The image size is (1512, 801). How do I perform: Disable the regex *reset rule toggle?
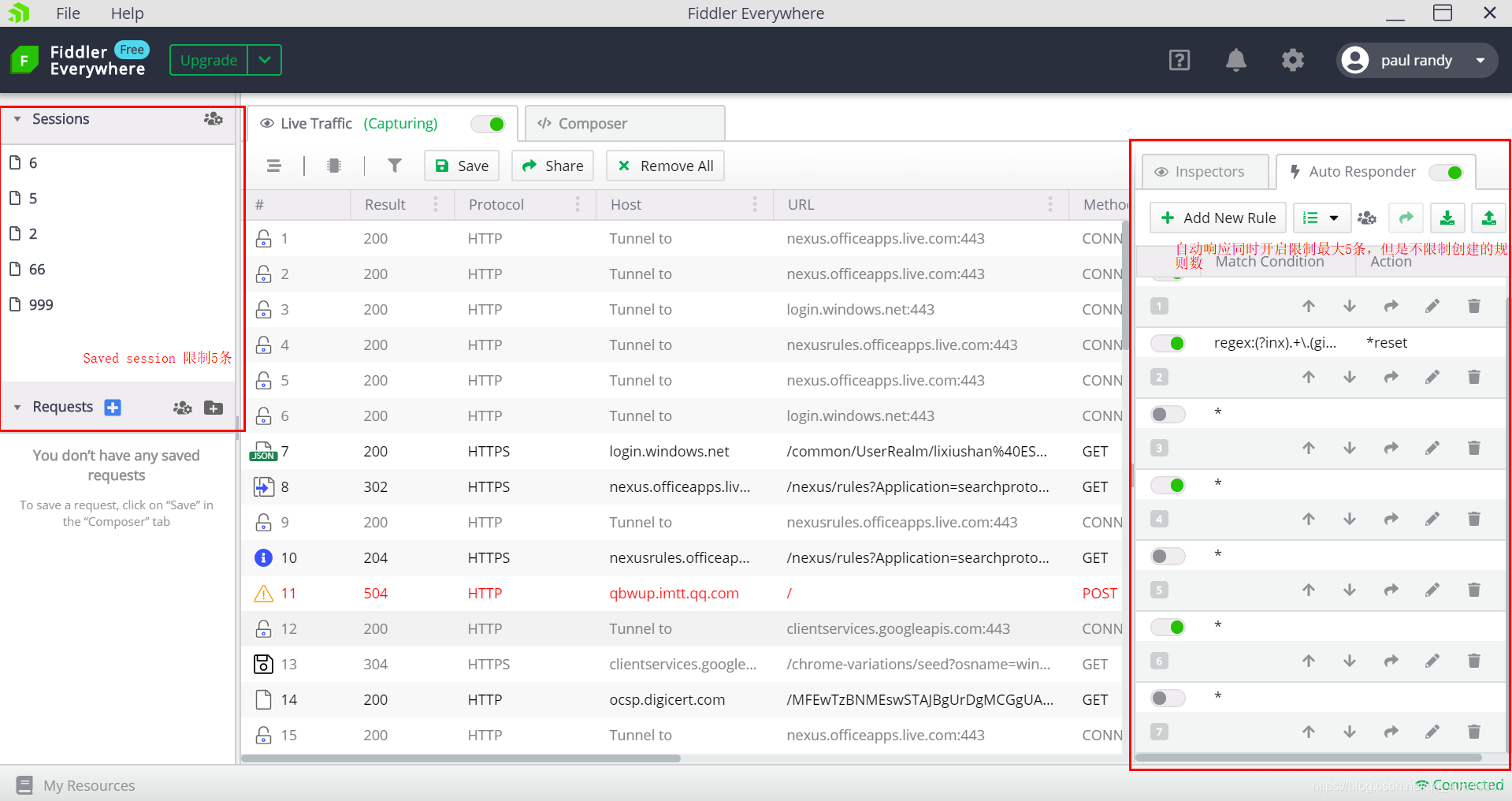1168,343
